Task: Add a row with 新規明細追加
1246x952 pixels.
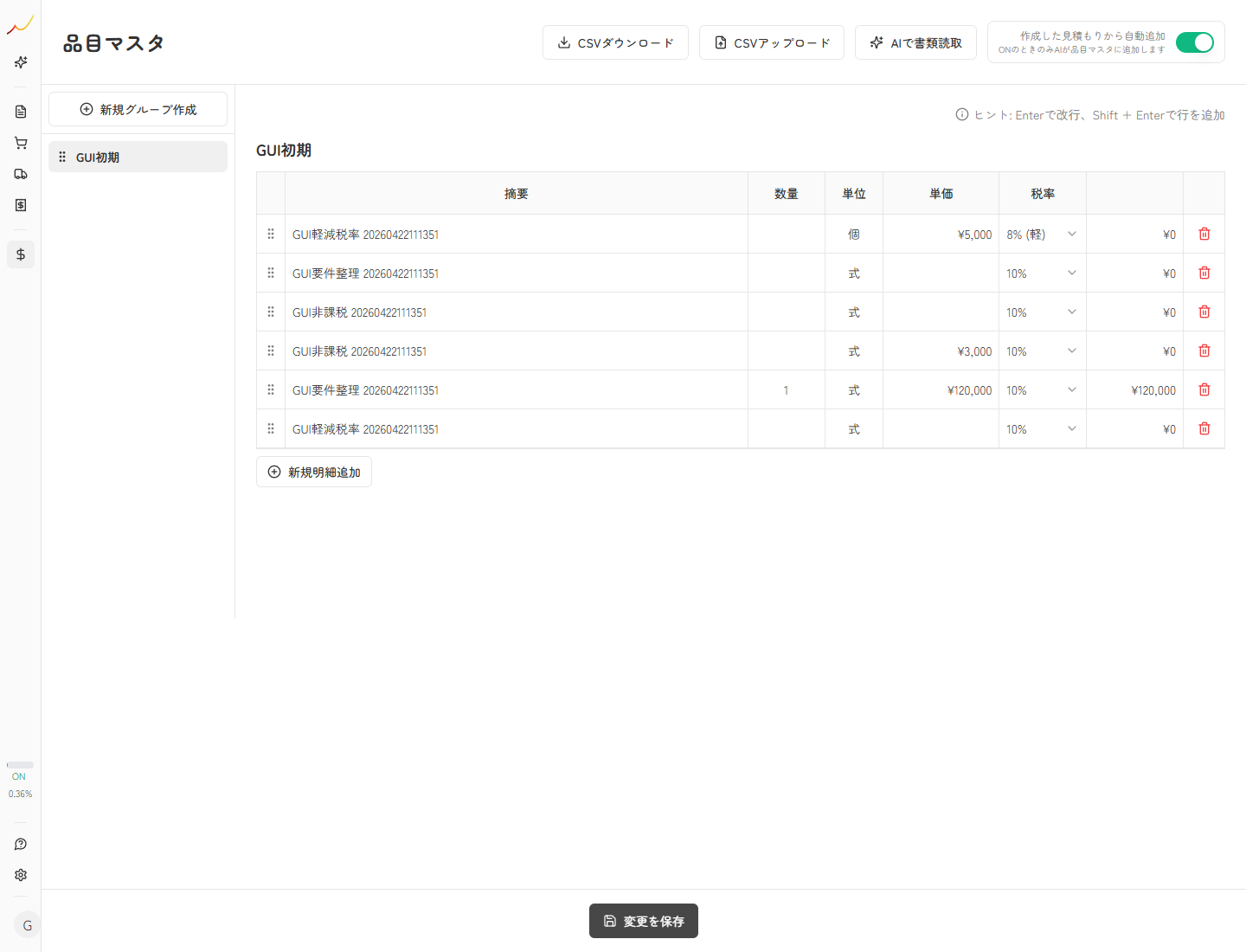Action: 313,471
